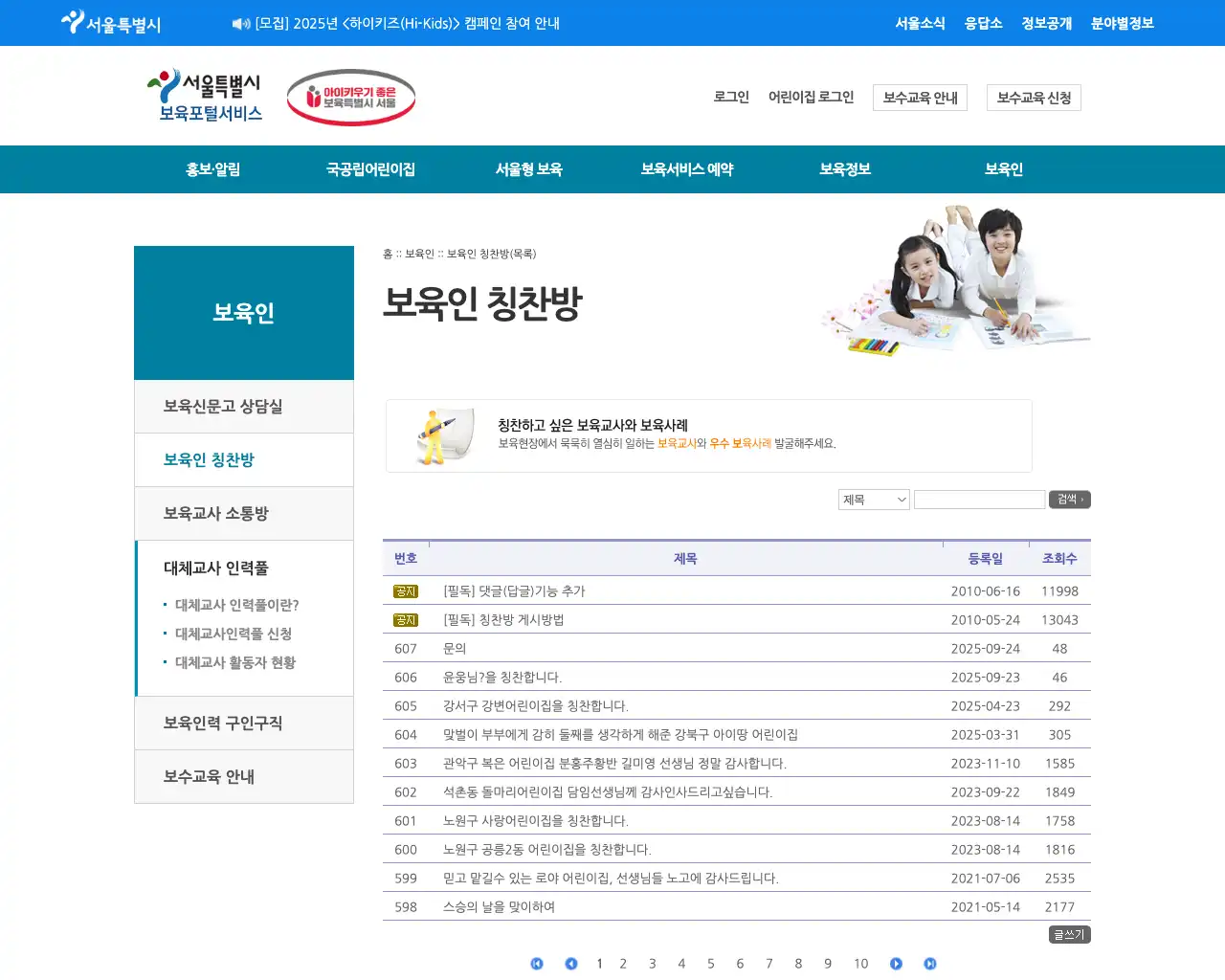Click the previous-page arrow icon

pos(570,964)
